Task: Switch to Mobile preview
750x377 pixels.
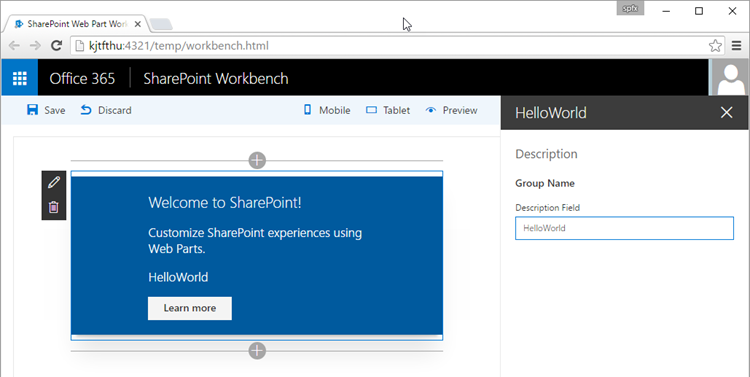Action: [x=327, y=110]
